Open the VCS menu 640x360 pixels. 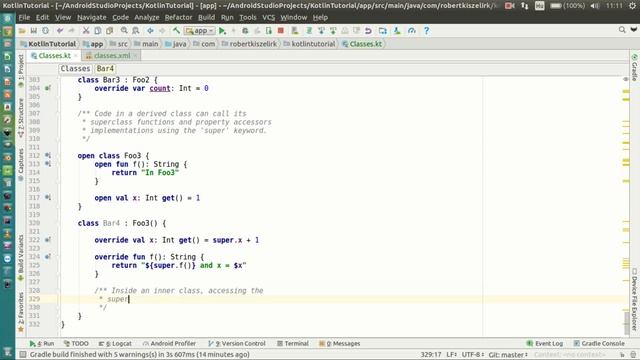pyautogui.click(x=269, y=18)
